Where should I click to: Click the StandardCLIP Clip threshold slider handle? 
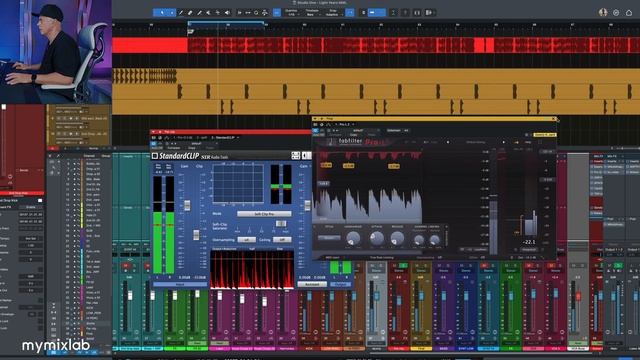pyautogui.click(x=196, y=235)
